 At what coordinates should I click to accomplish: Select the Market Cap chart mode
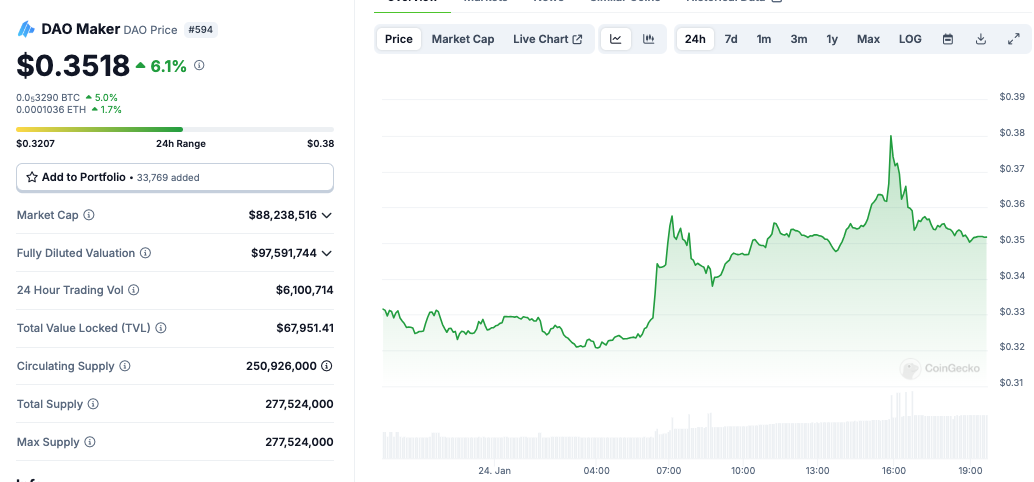[463, 39]
